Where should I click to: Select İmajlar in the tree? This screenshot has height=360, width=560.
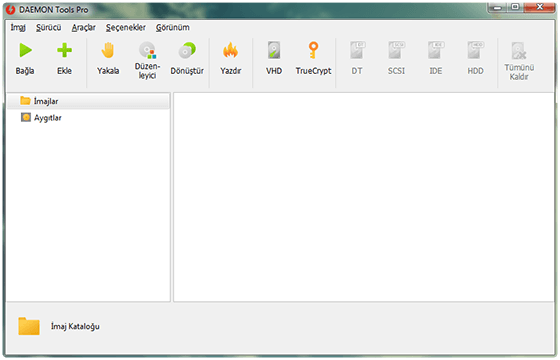88,101
